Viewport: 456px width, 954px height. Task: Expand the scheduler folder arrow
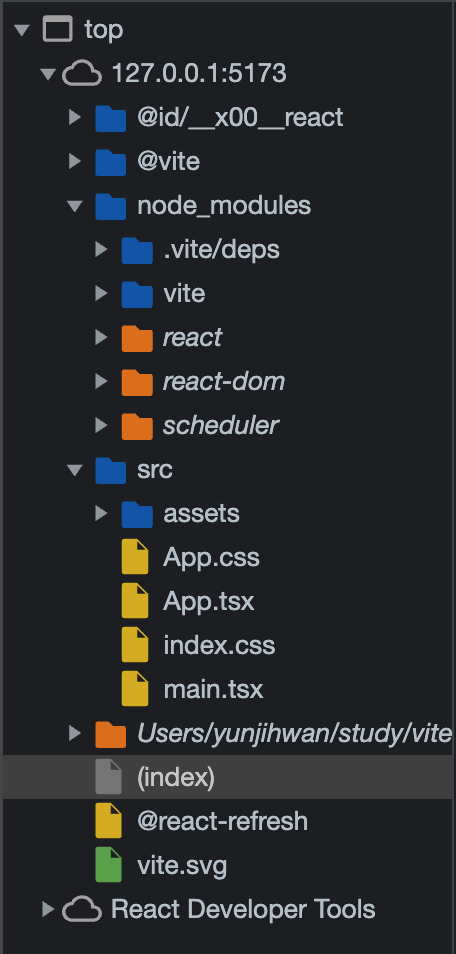[101, 425]
